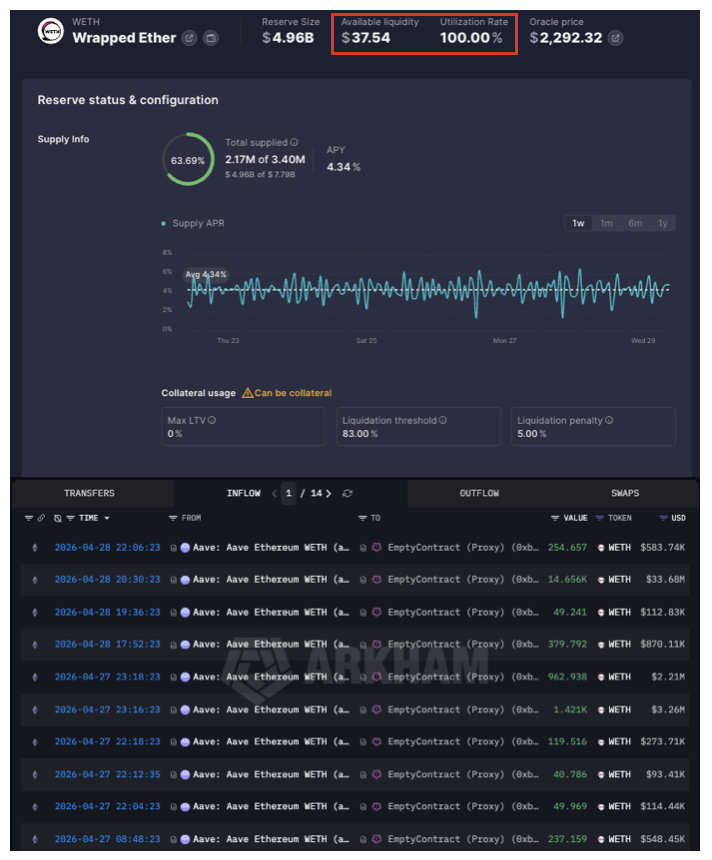Click the WETH token logo

tap(50, 31)
